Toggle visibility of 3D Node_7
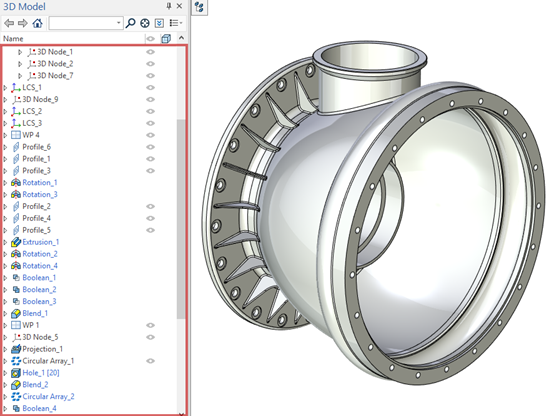The width and height of the screenshot is (554, 416). pos(151,76)
